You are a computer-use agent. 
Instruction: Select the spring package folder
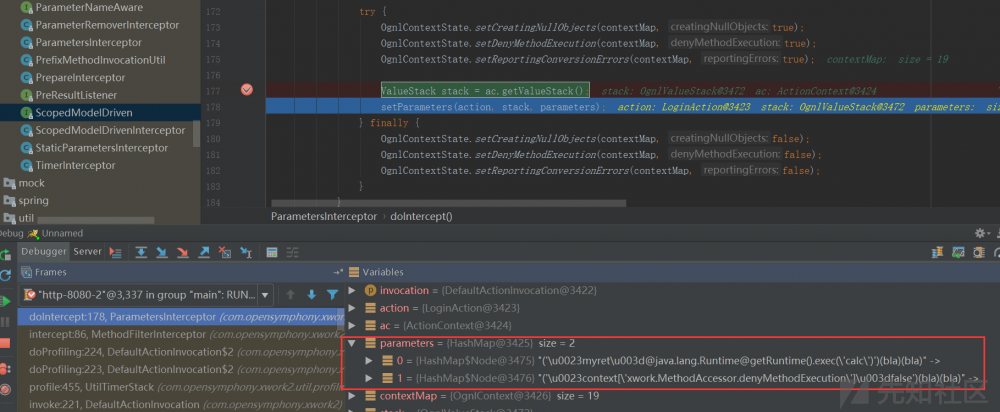tap(34, 200)
